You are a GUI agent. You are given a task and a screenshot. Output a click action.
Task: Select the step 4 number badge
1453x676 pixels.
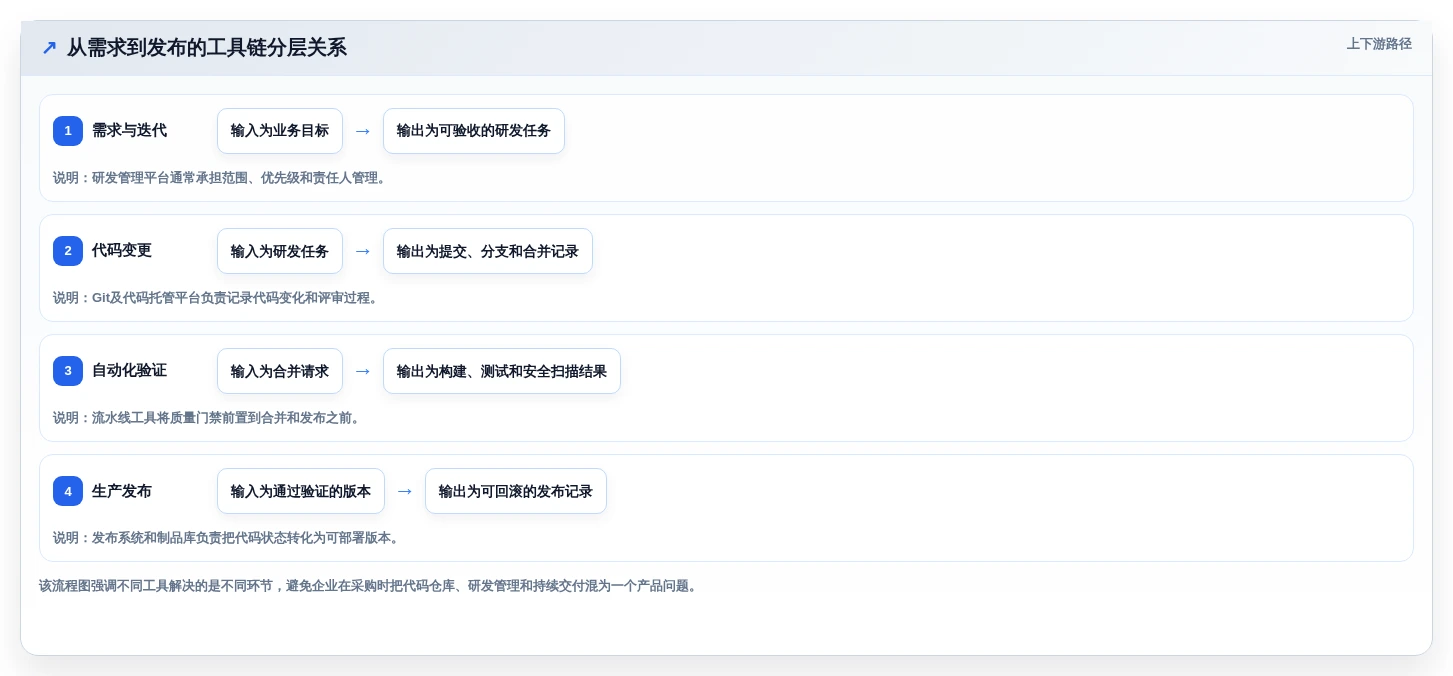(68, 491)
